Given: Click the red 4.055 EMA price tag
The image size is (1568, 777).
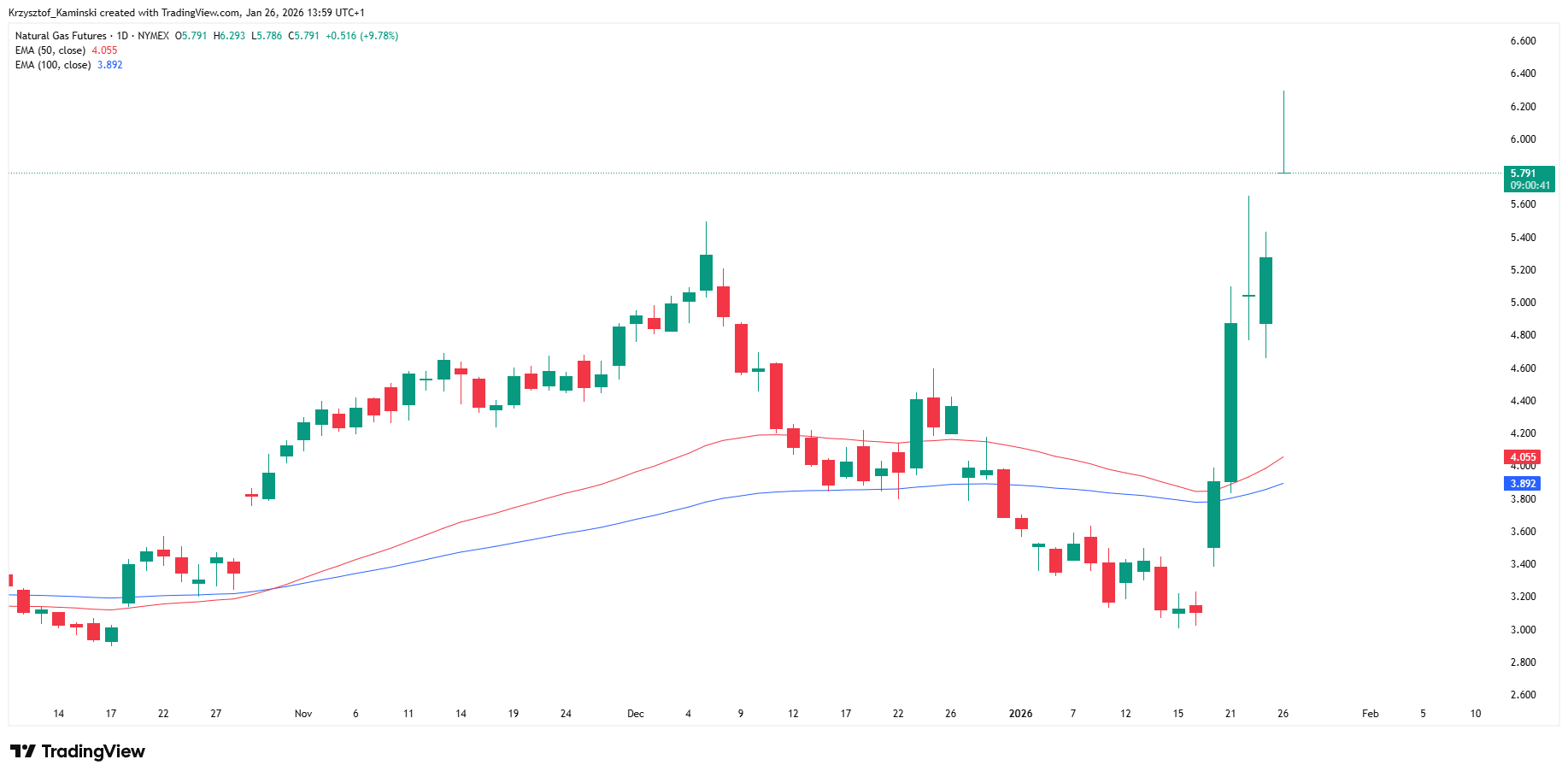Looking at the screenshot, I should point(1523,457).
